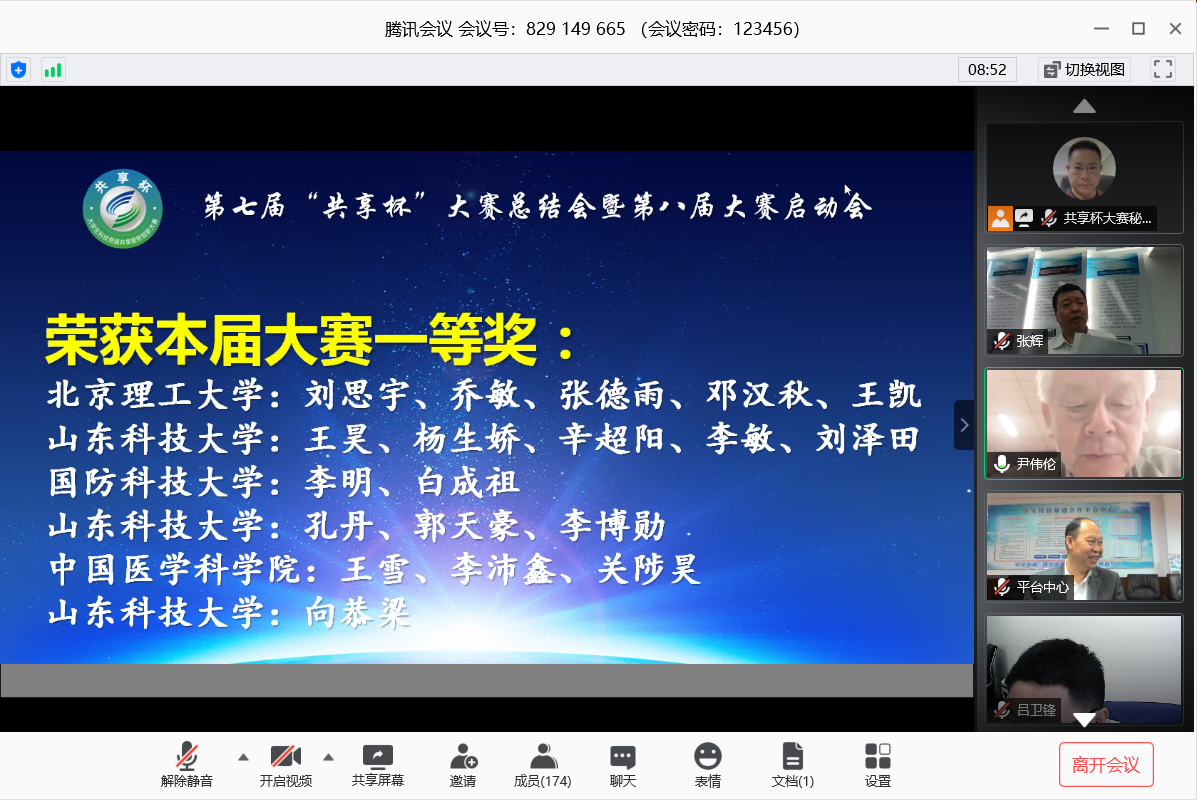The height and width of the screenshot is (800, 1197).
Task: Expand the audio options arrow beside 解除静音
Action: pos(243,756)
